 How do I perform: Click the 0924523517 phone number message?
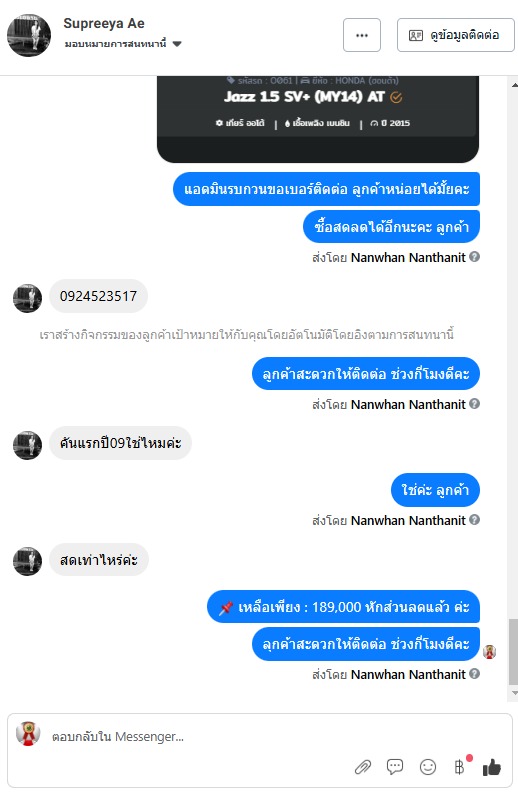coord(99,296)
